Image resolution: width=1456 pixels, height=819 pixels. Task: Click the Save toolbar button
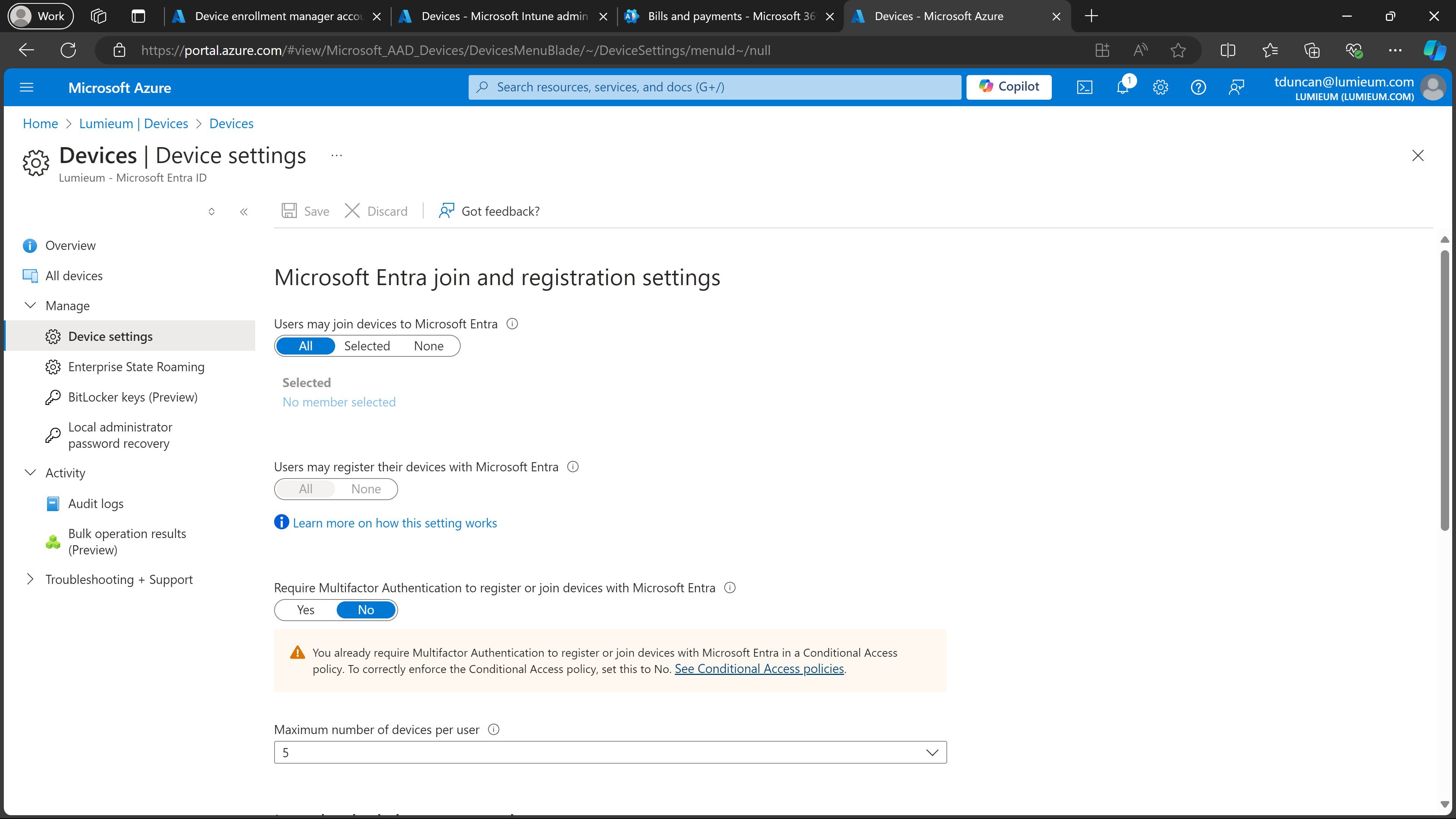(305, 211)
